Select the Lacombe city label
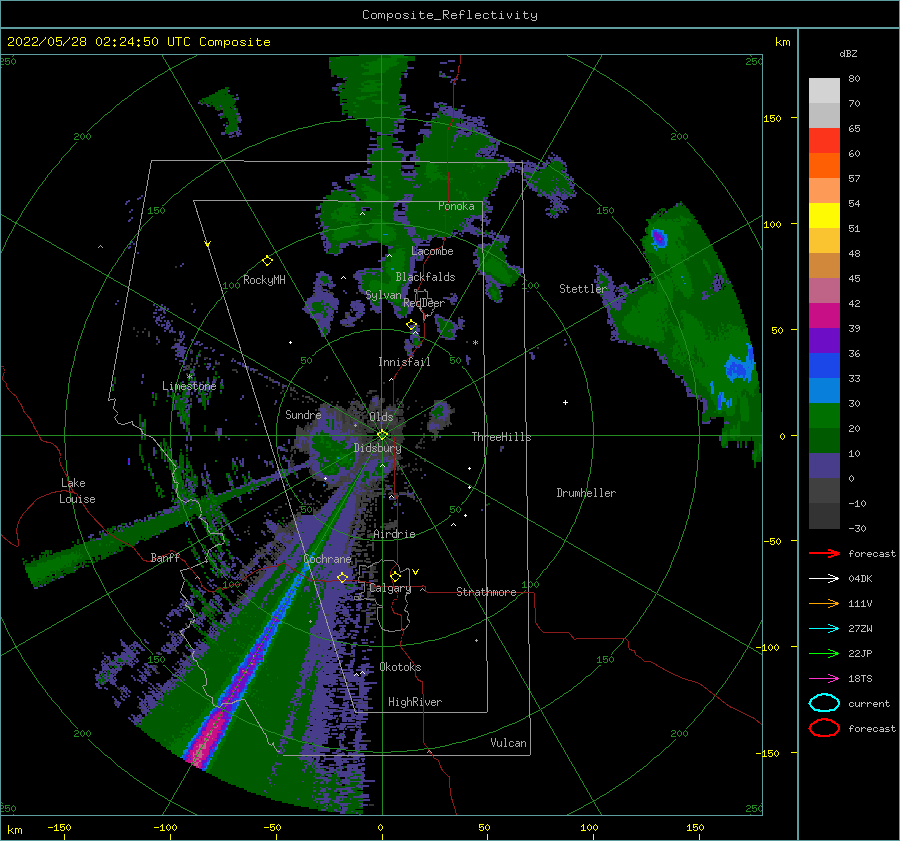Screen dimensions: 900x841 (x=432, y=251)
